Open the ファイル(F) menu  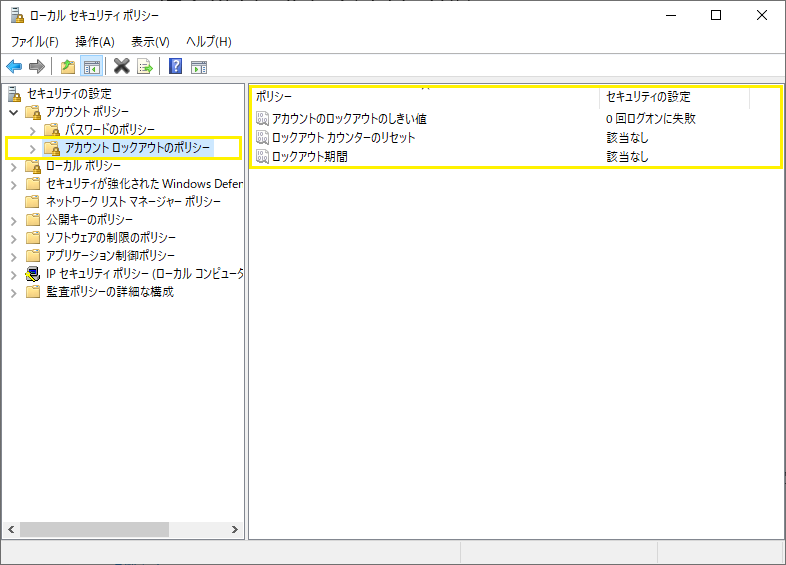coord(35,42)
